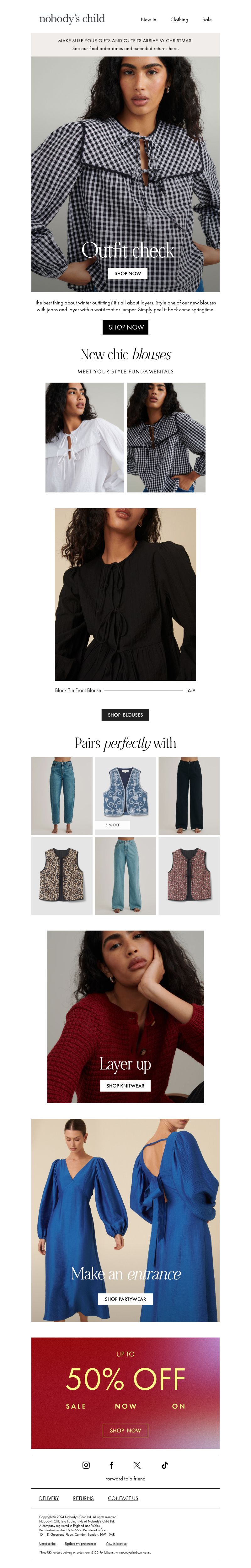Click Shop Now on 50% off banner
Image resolution: width=251 pixels, height=1568 pixels.
point(125,1430)
